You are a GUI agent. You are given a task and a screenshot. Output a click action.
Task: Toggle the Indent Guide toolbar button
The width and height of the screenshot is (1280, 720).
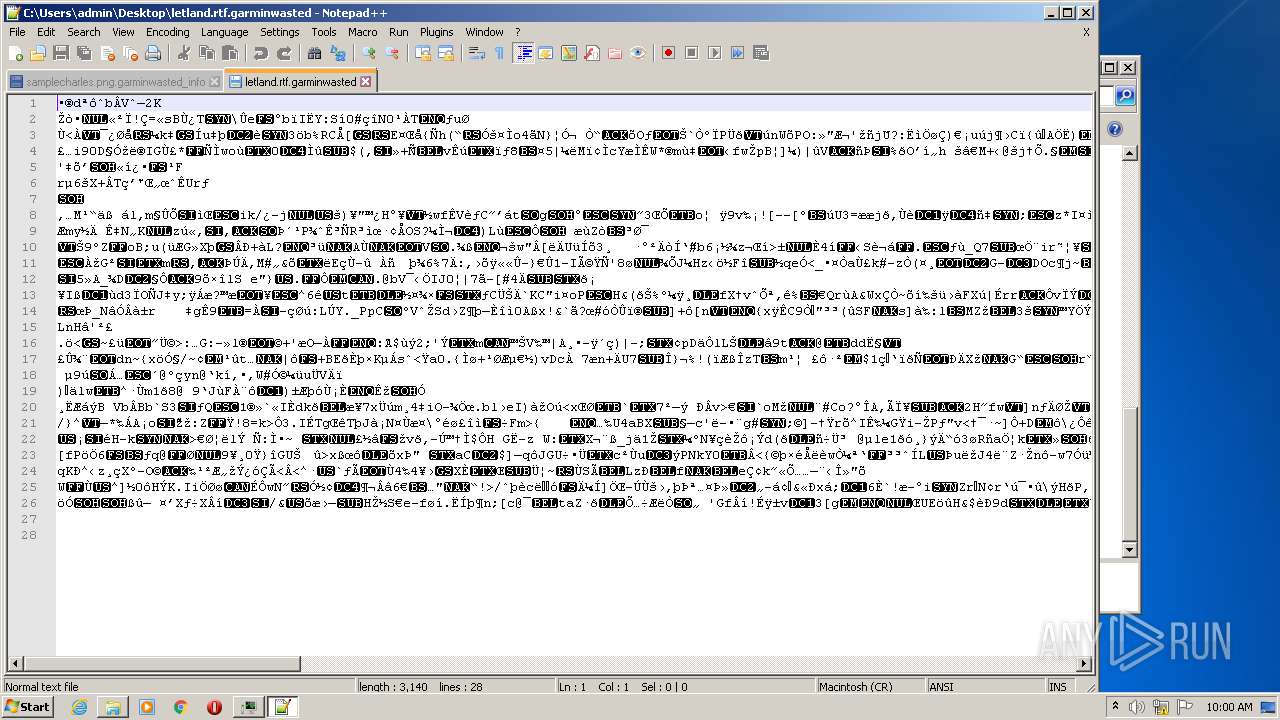523,53
